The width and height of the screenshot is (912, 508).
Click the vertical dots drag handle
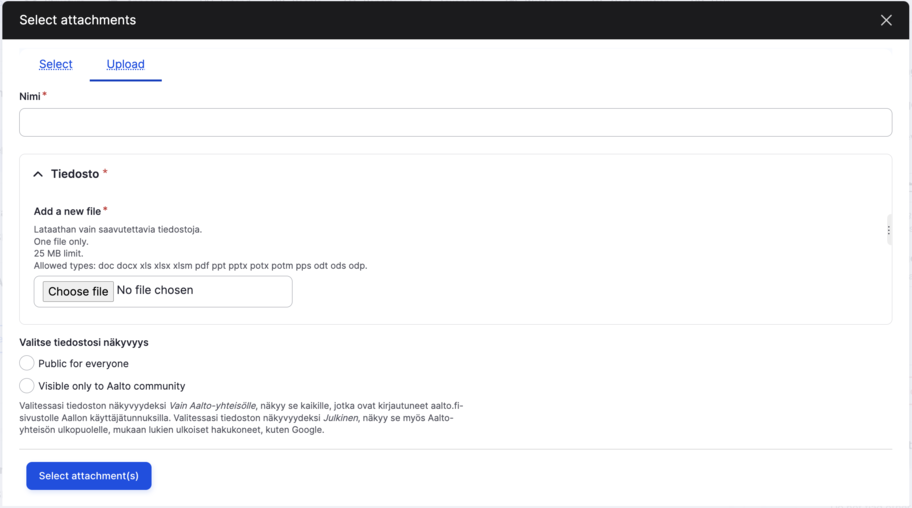(x=888, y=230)
